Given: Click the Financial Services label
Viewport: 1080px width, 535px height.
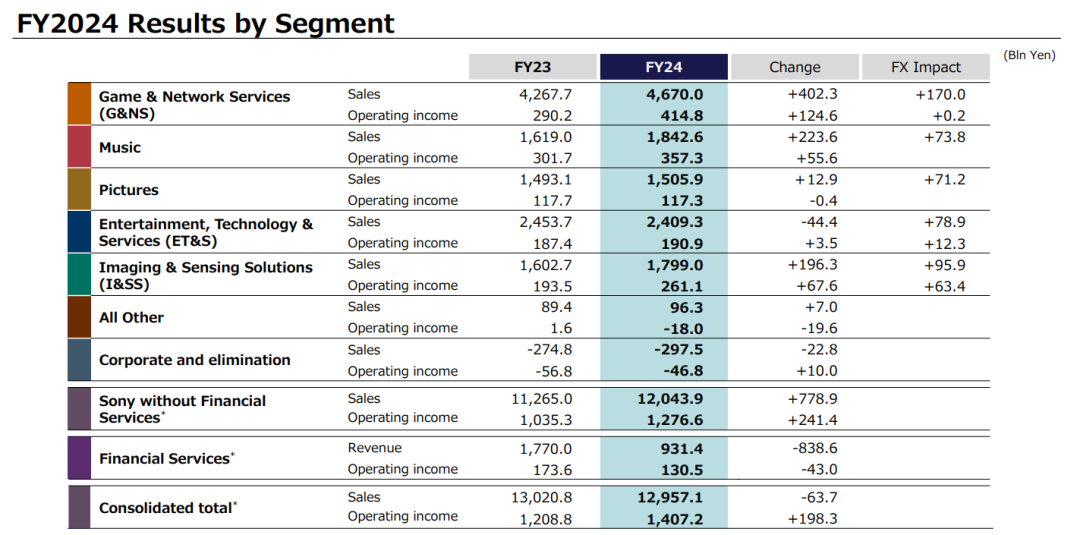Looking at the screenshot, I should point(167,458).
